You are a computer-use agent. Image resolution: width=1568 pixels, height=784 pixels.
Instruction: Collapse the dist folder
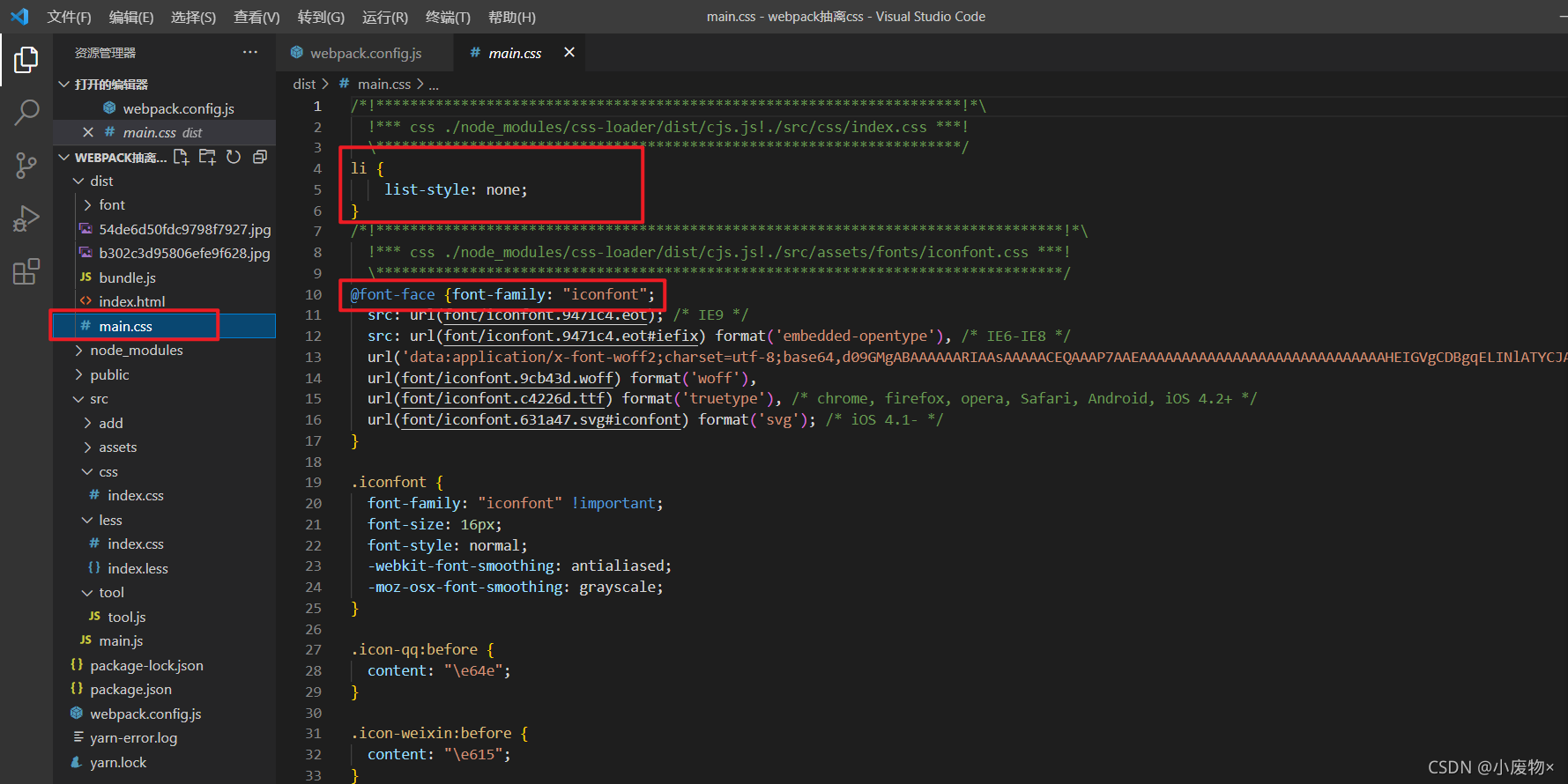[164, 181]
